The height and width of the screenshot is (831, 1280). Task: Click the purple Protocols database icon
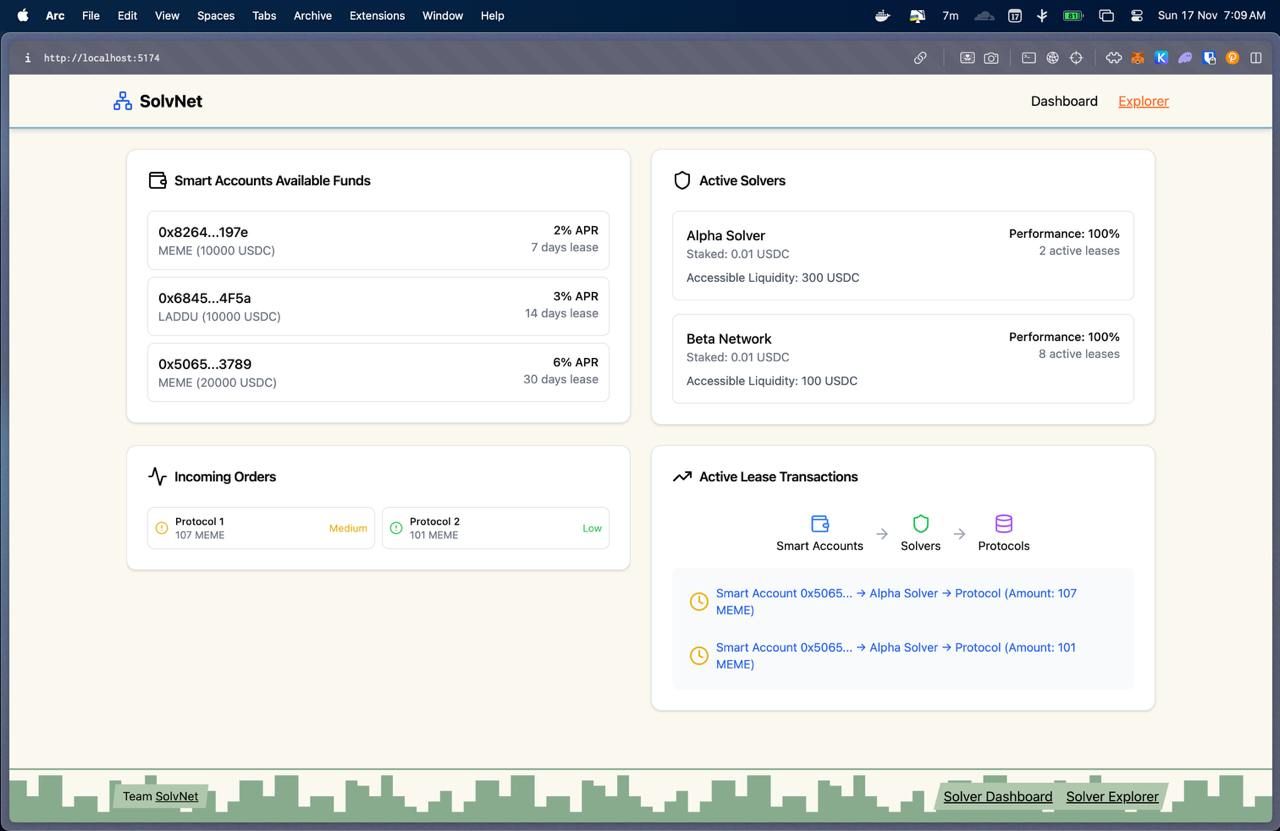[x=1003, y=523]
